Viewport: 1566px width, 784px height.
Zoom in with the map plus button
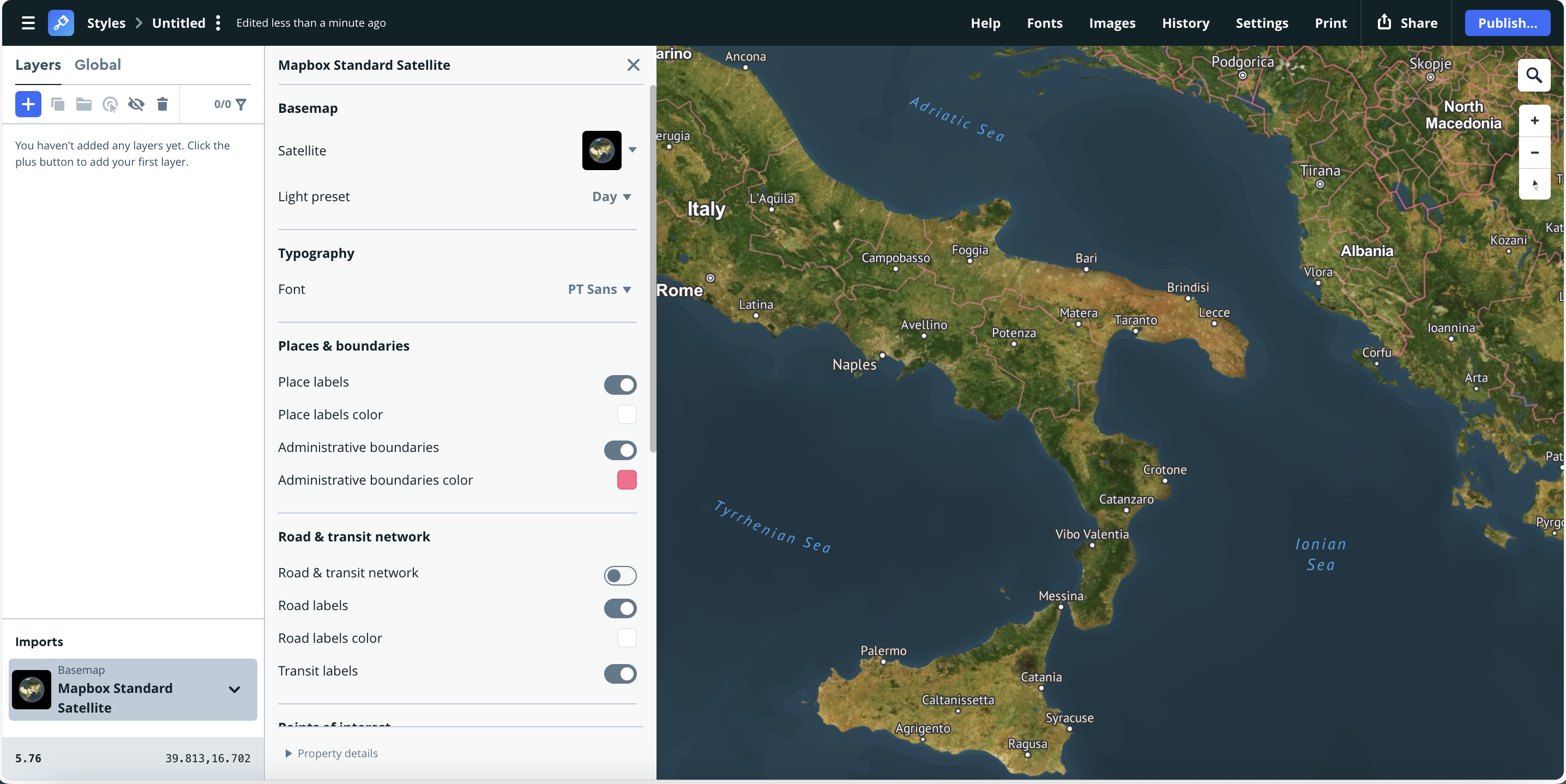click(1534, 120)
